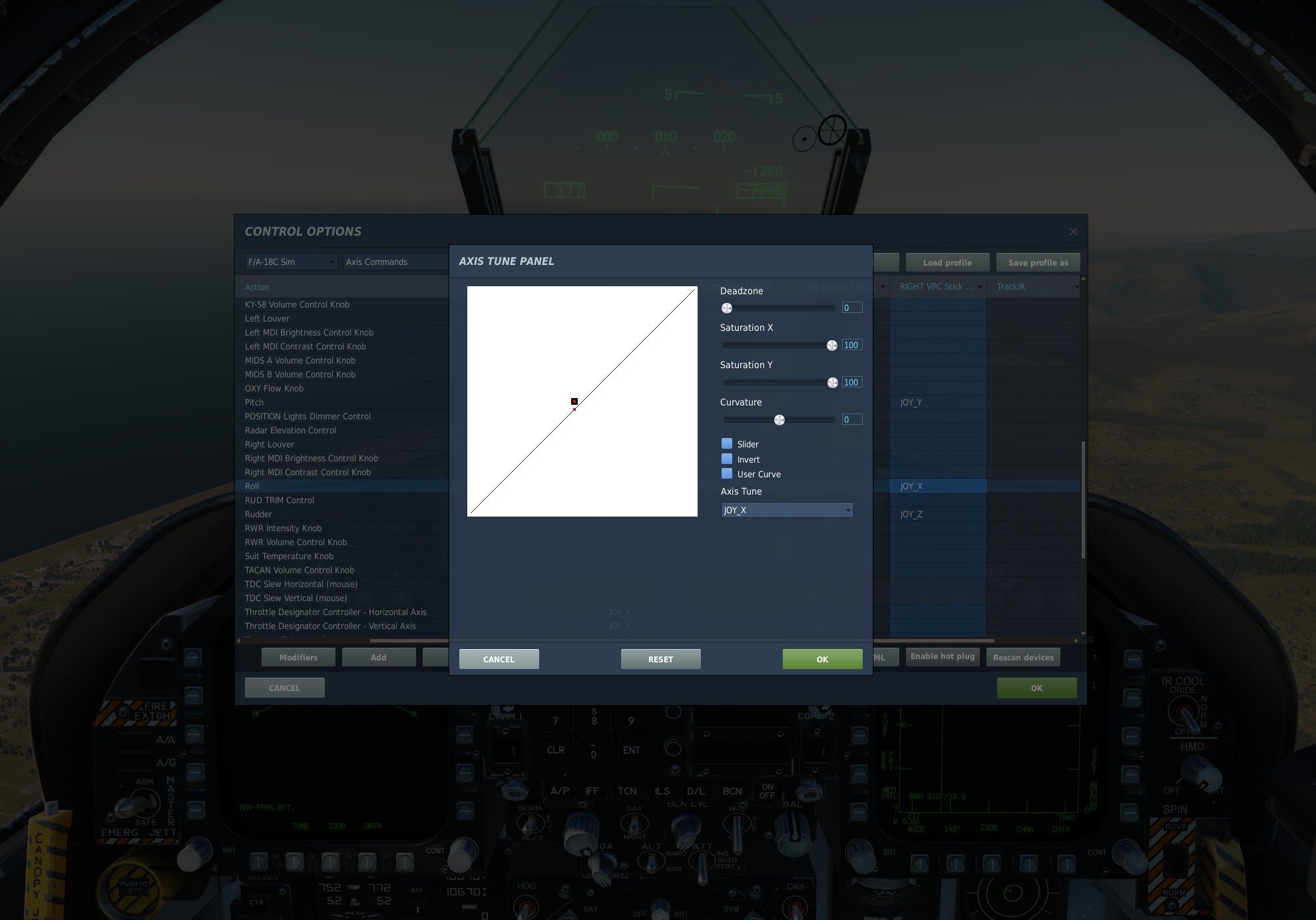Screen dimensions: 1316x920
Task: Click Cancel in Axis Tune Panel
Action: pyautogui.click(x=499, y=659)
